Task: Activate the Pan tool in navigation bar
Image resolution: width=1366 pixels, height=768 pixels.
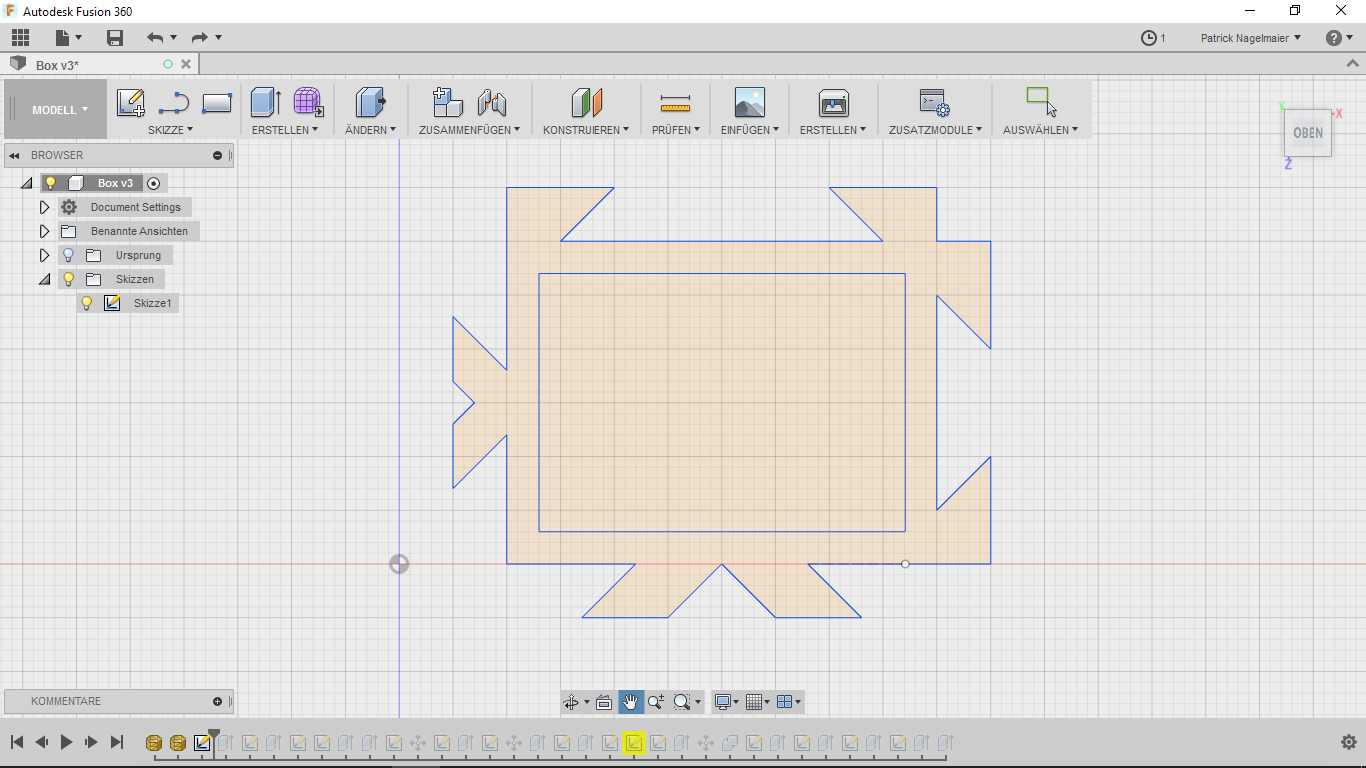Action: [x=630, y=702]
